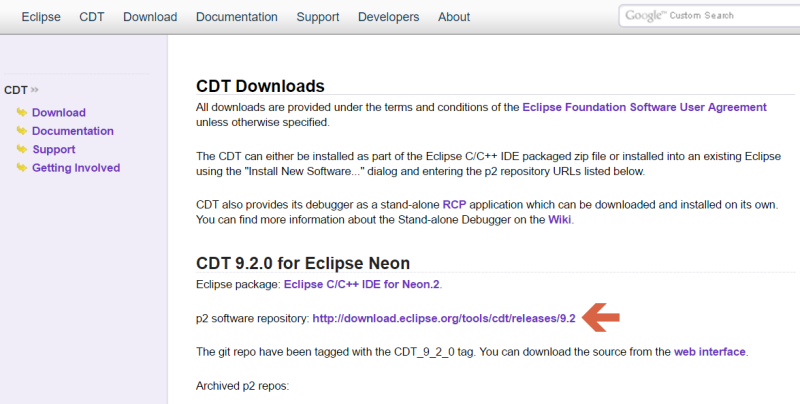Click the 'p2 software repository:' label

[253, 319]
